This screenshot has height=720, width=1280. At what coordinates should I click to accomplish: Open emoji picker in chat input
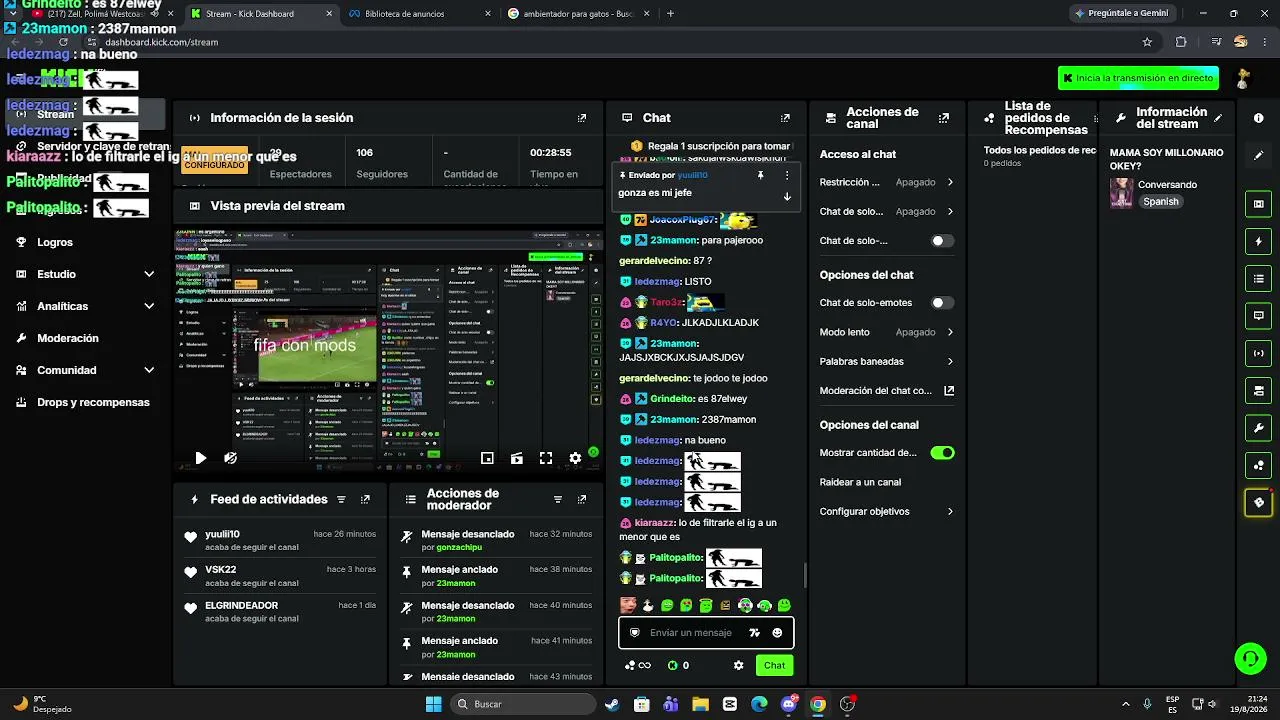tap(777, 633)
